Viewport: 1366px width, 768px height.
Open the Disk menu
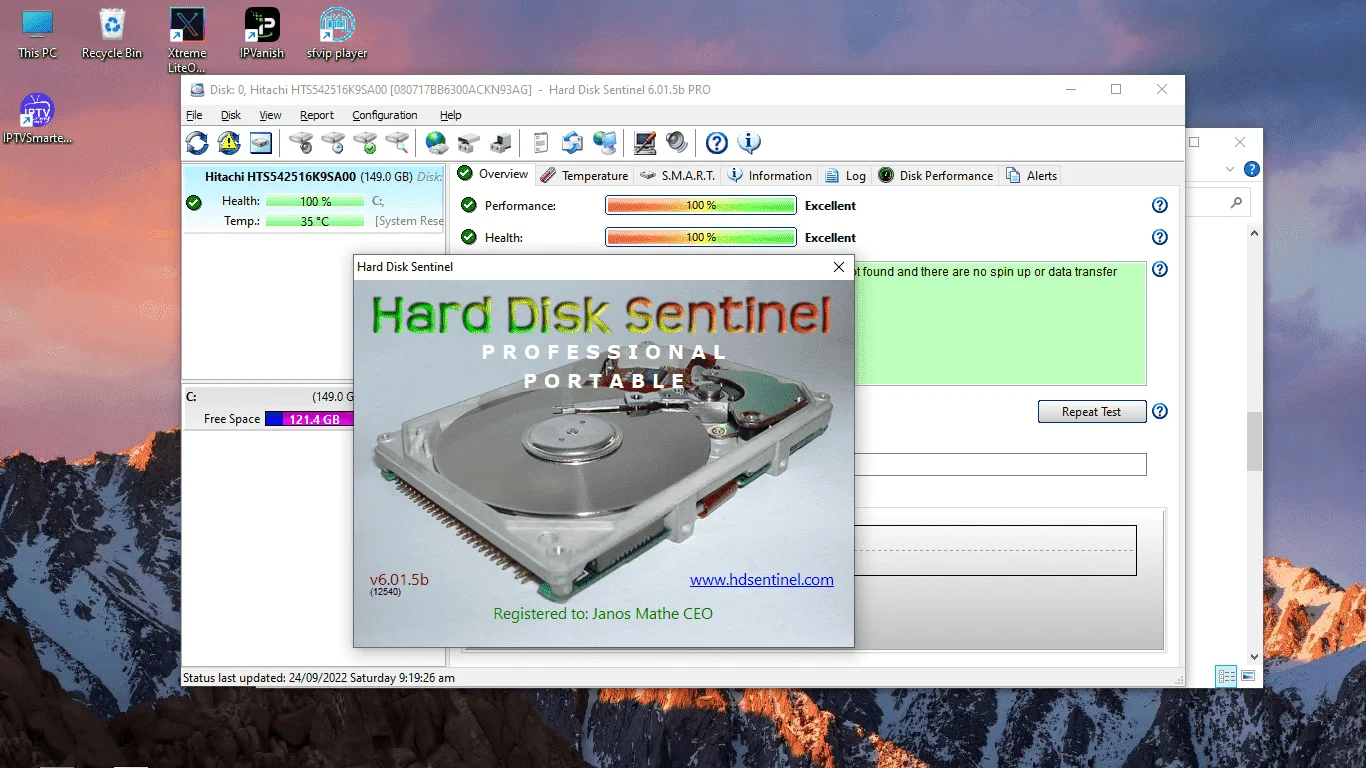coord(231,115)
